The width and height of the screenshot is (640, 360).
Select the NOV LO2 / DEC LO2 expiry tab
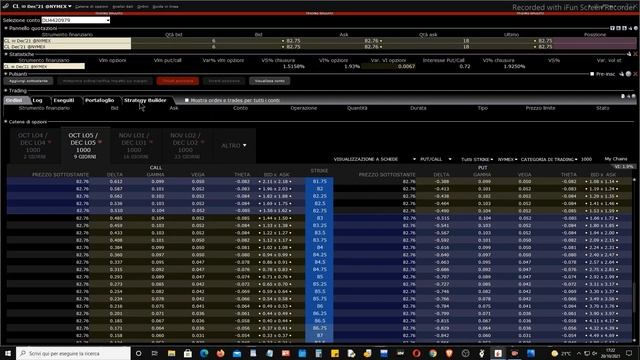[x=187, y=146]
